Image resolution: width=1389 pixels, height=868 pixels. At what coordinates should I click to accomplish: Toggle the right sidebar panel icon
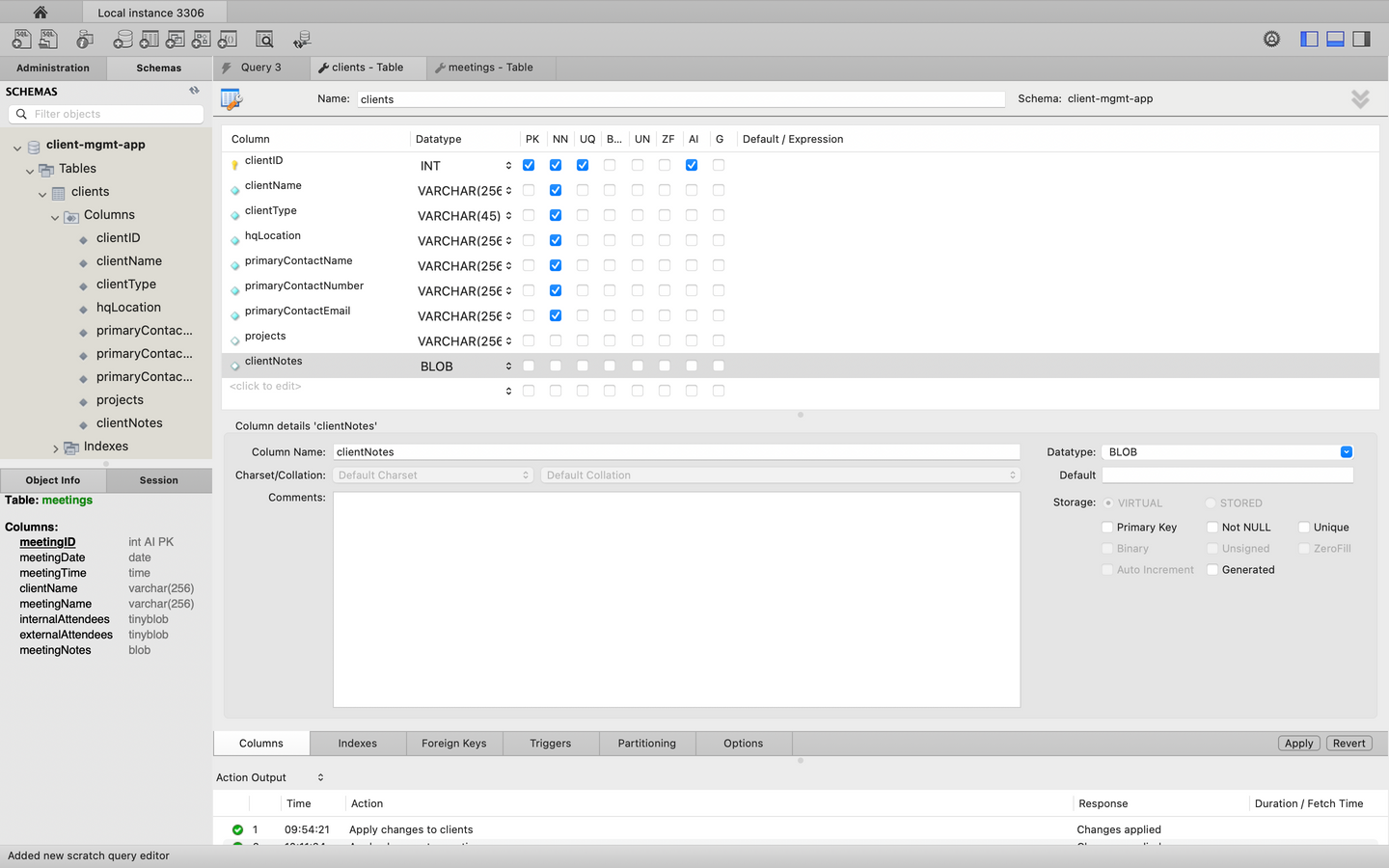click(1361, 40)
